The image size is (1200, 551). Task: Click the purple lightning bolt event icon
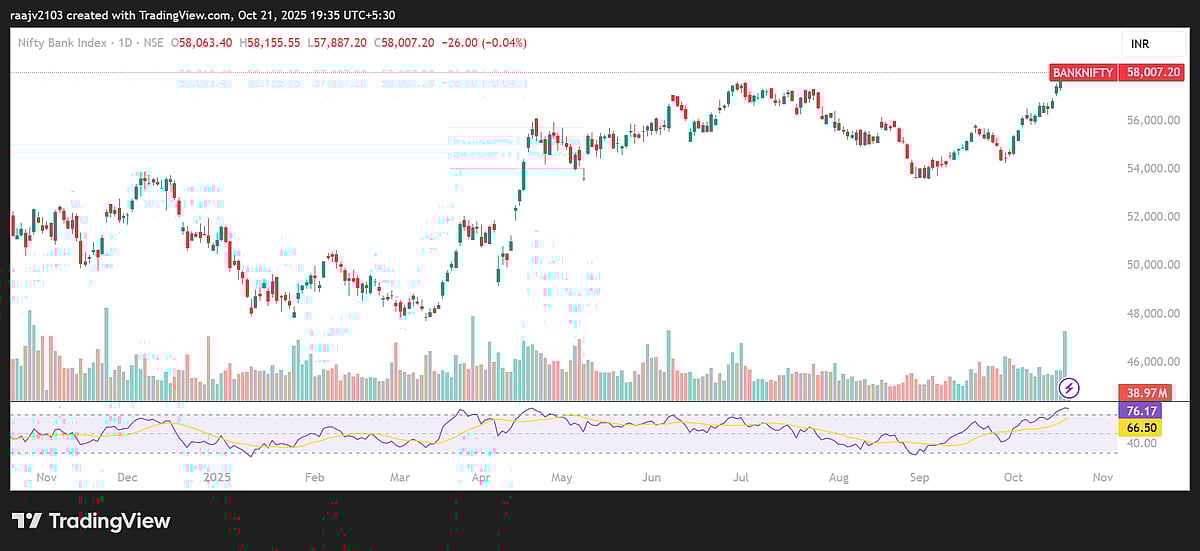coord(1070,386)
